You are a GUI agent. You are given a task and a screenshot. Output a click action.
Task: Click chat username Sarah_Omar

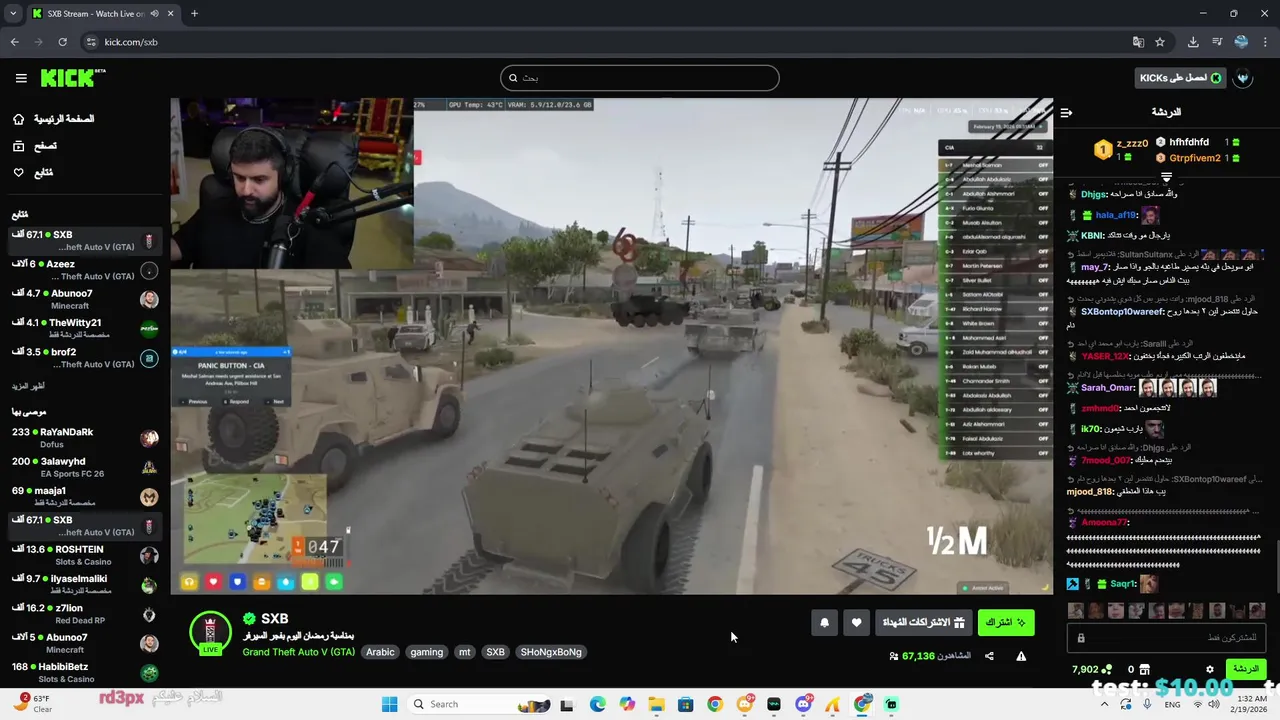click(x=1107, y=388)
